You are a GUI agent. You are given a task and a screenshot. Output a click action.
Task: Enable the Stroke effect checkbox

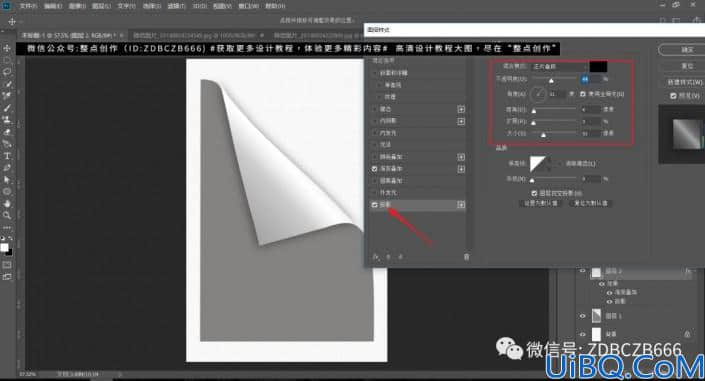click(375, 109)
